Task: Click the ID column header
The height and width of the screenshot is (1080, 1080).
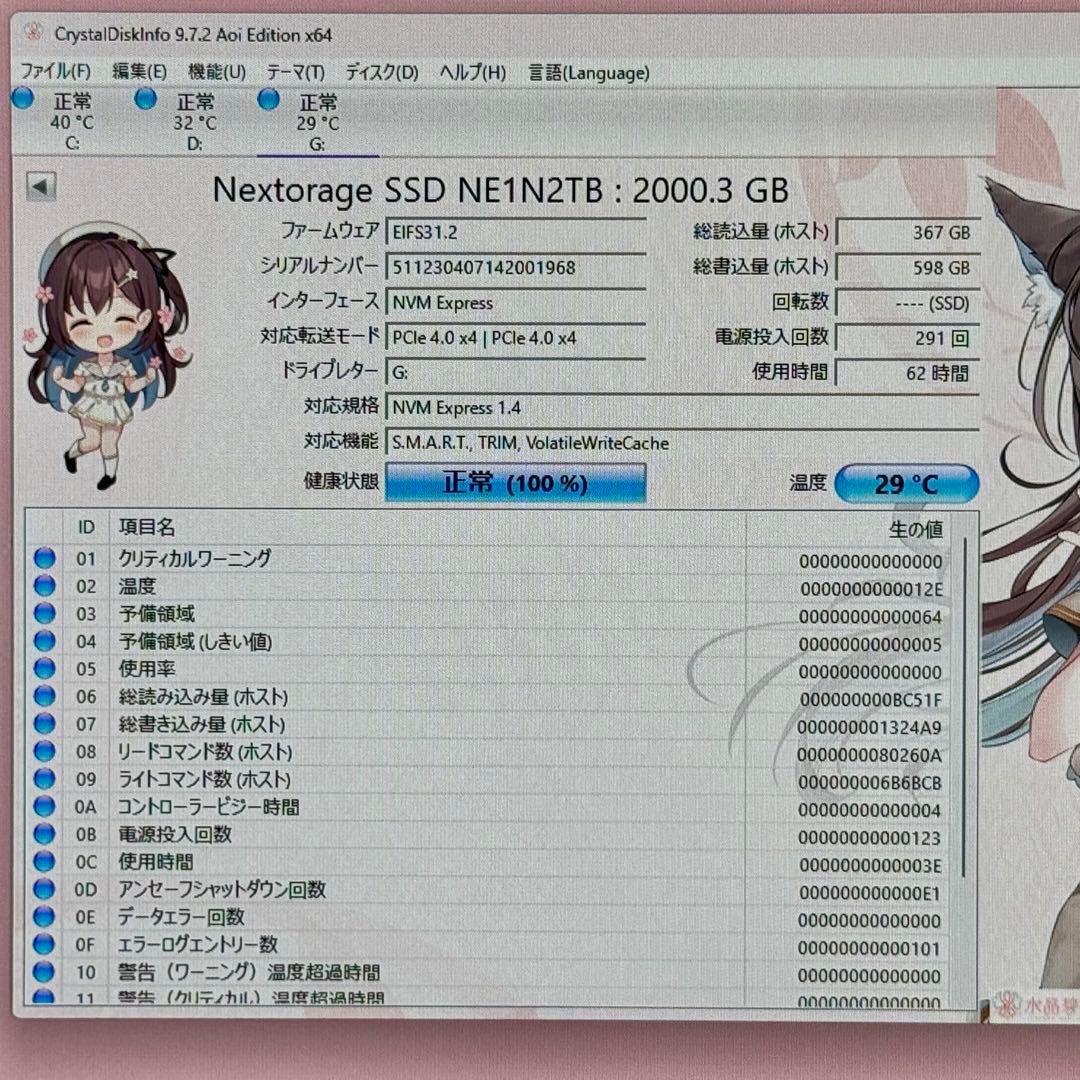Action: coord(86,528)
